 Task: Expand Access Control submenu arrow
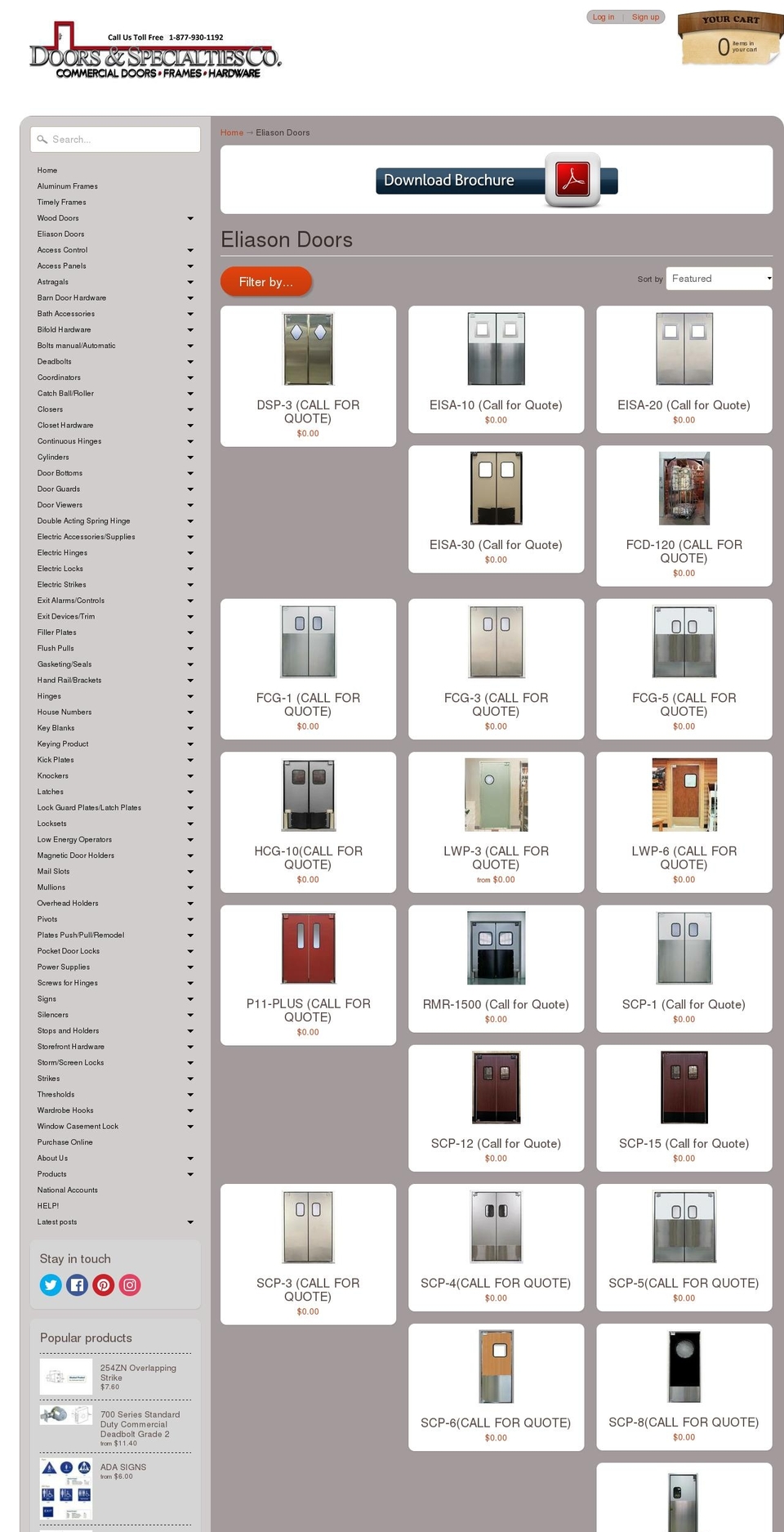coord(190,250)
